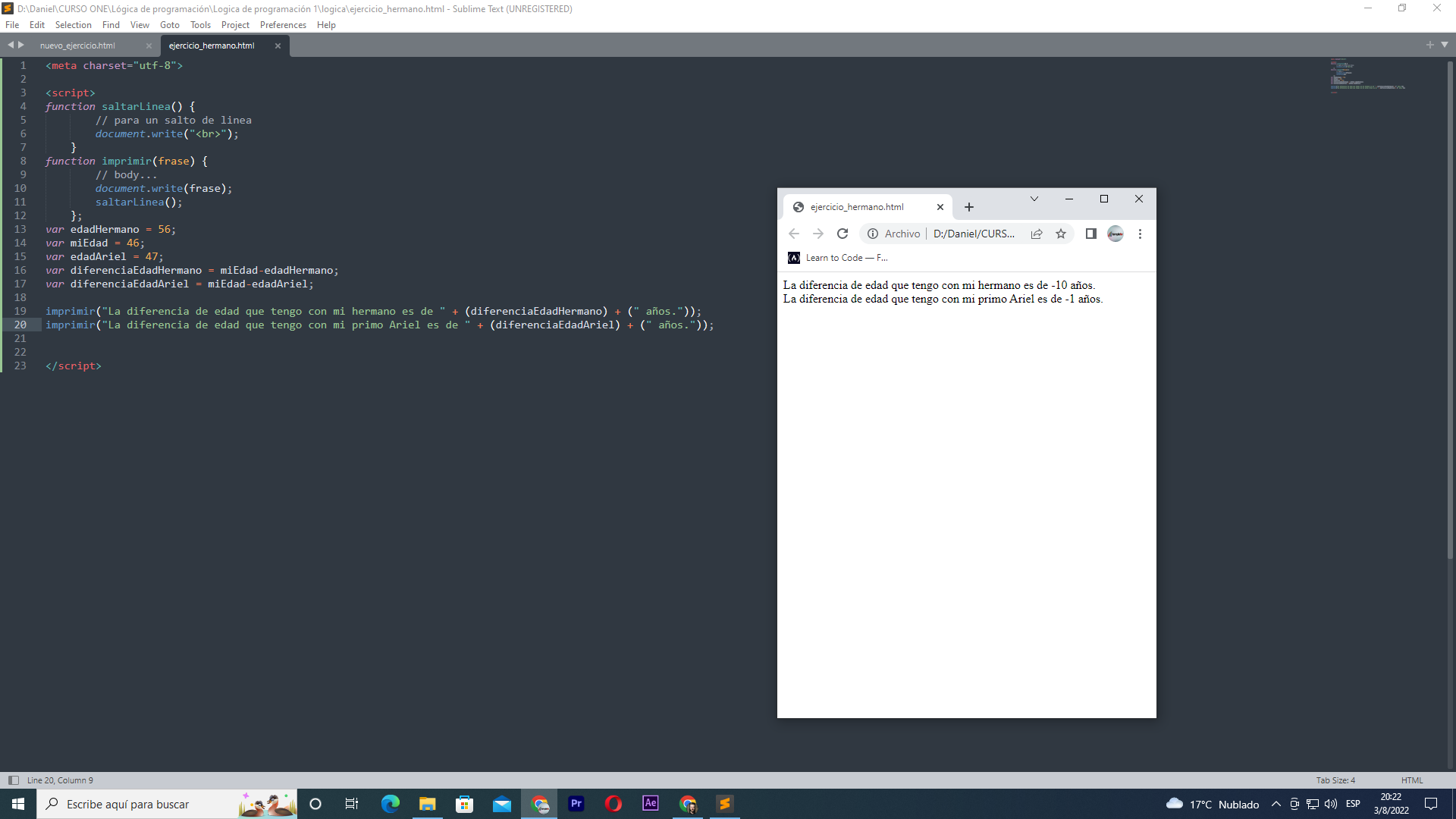
Task: Go back in Chrome
Action: 794,234
